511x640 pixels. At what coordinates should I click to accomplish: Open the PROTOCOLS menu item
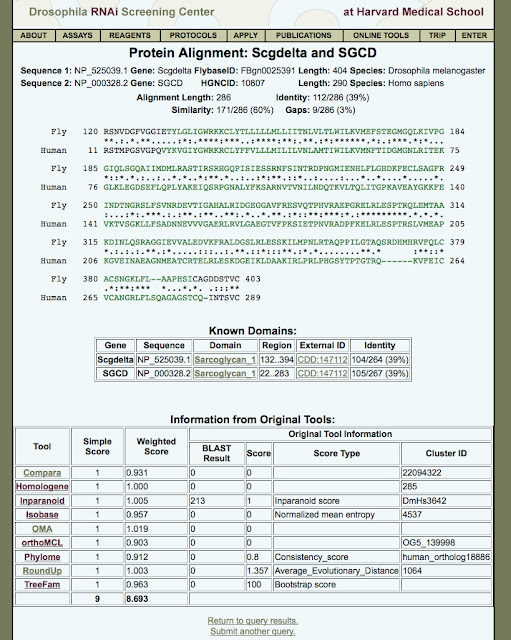[x=193, y=36]
